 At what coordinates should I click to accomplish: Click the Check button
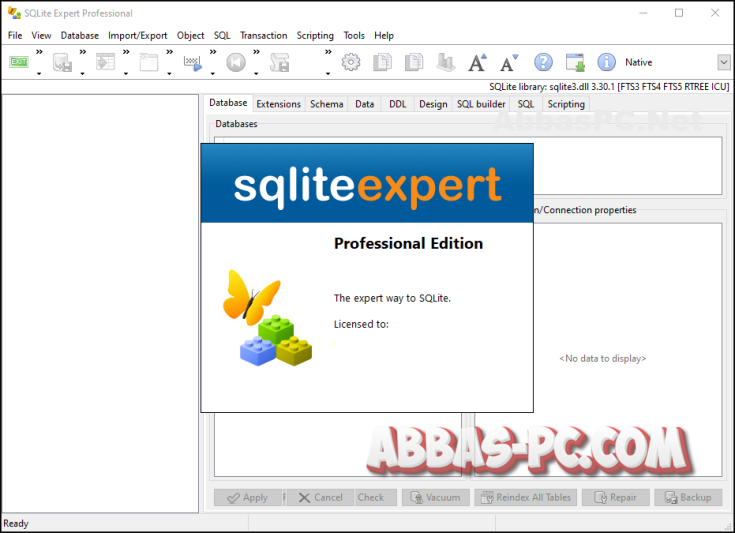pos(375,497)
